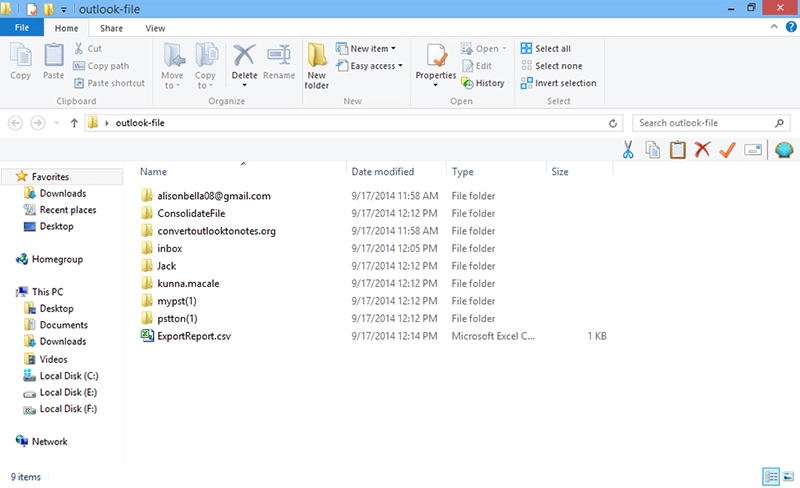Click the refresh icon in the address bar
The width and height of the screenshot is (800, 488).
[613, 123]
